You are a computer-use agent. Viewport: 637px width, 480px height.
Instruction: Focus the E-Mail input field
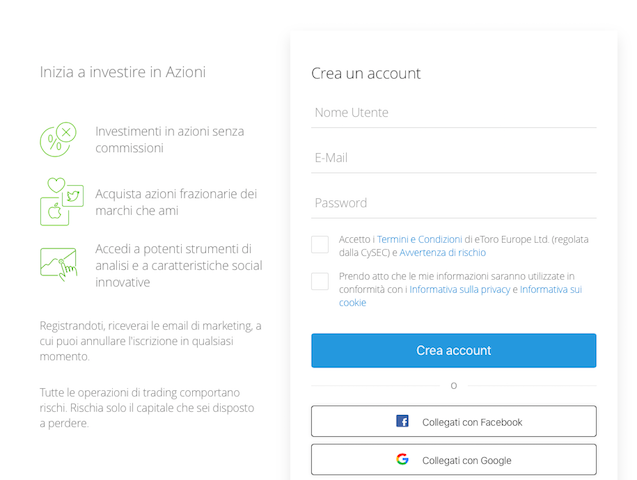pos(454,158)
